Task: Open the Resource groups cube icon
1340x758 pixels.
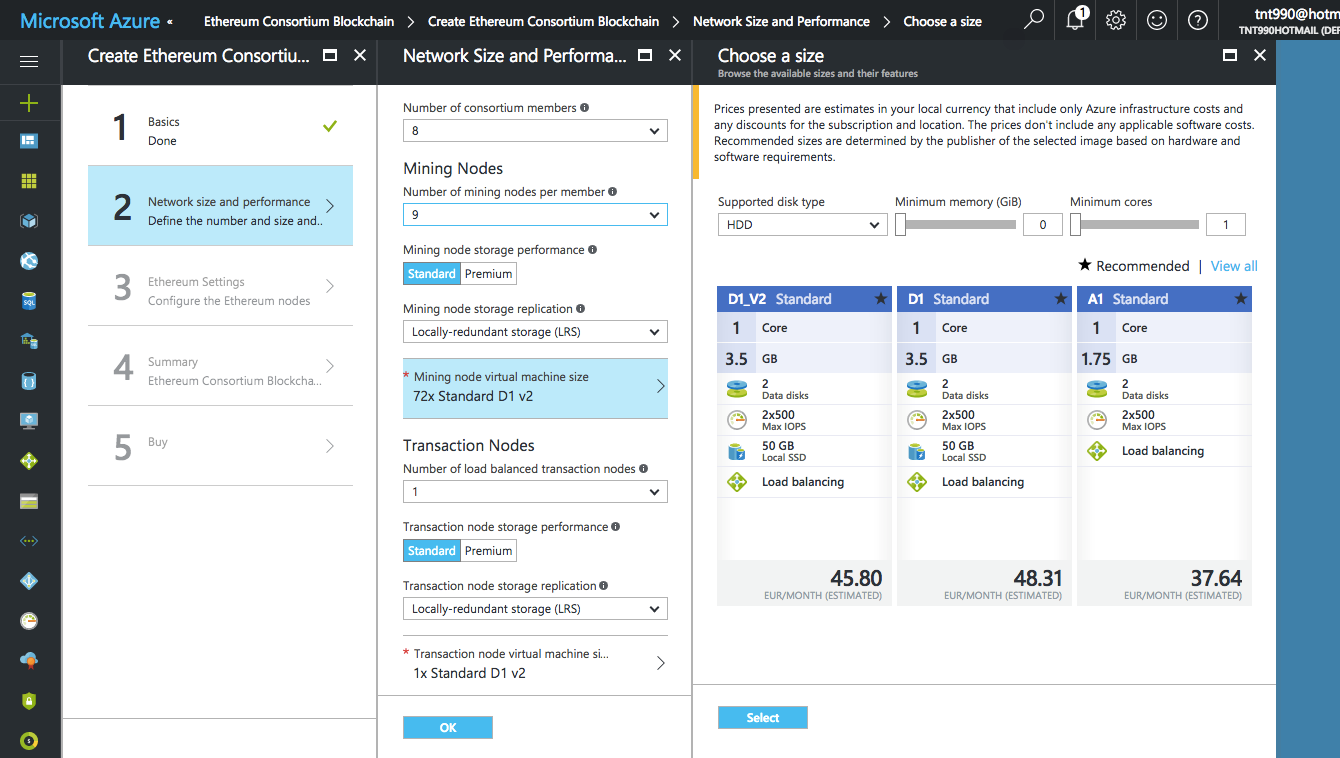Action: click(x=29, y=221)
